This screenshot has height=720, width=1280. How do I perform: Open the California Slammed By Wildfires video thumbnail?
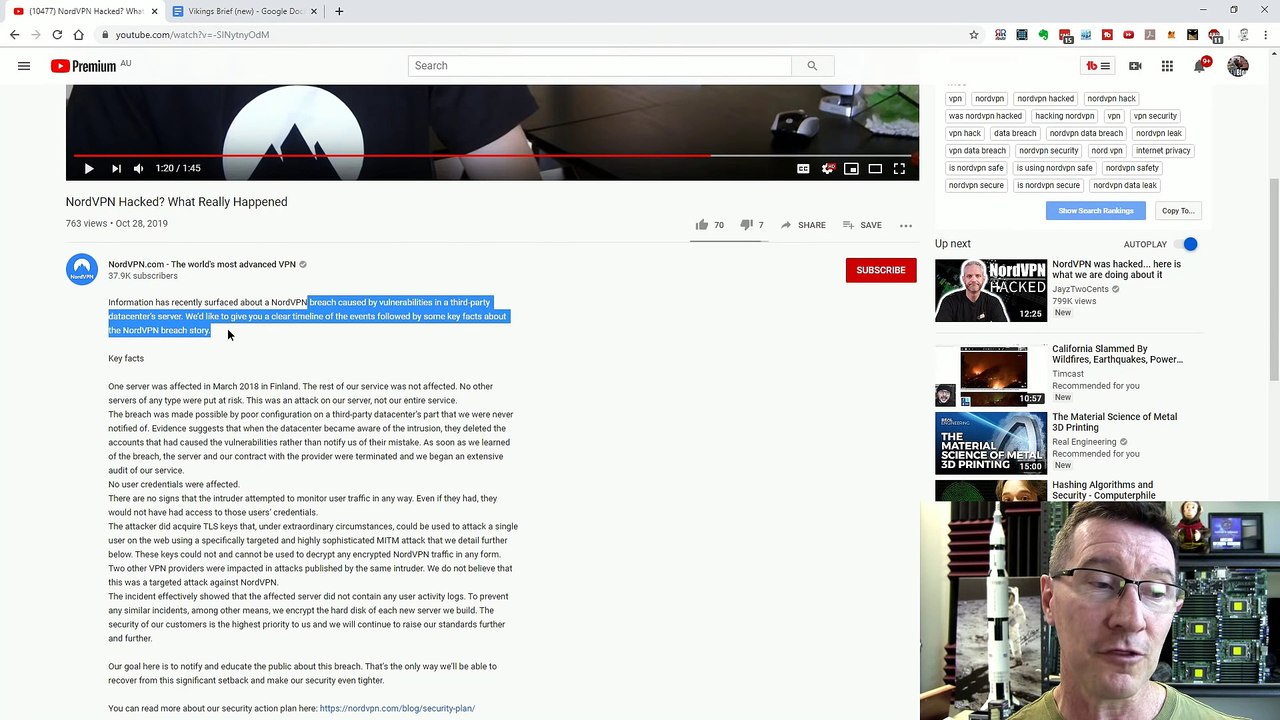(x=991, y=376)
